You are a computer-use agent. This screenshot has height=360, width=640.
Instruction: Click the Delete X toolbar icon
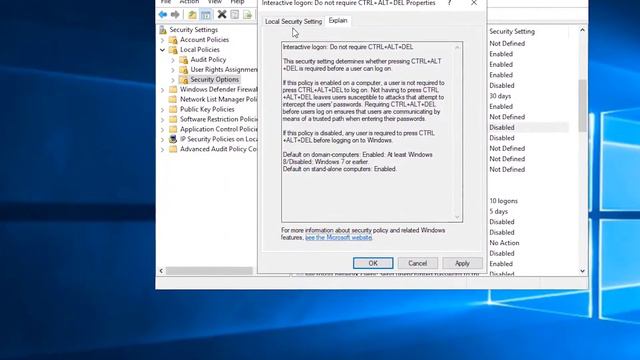[x=222, y=15]
